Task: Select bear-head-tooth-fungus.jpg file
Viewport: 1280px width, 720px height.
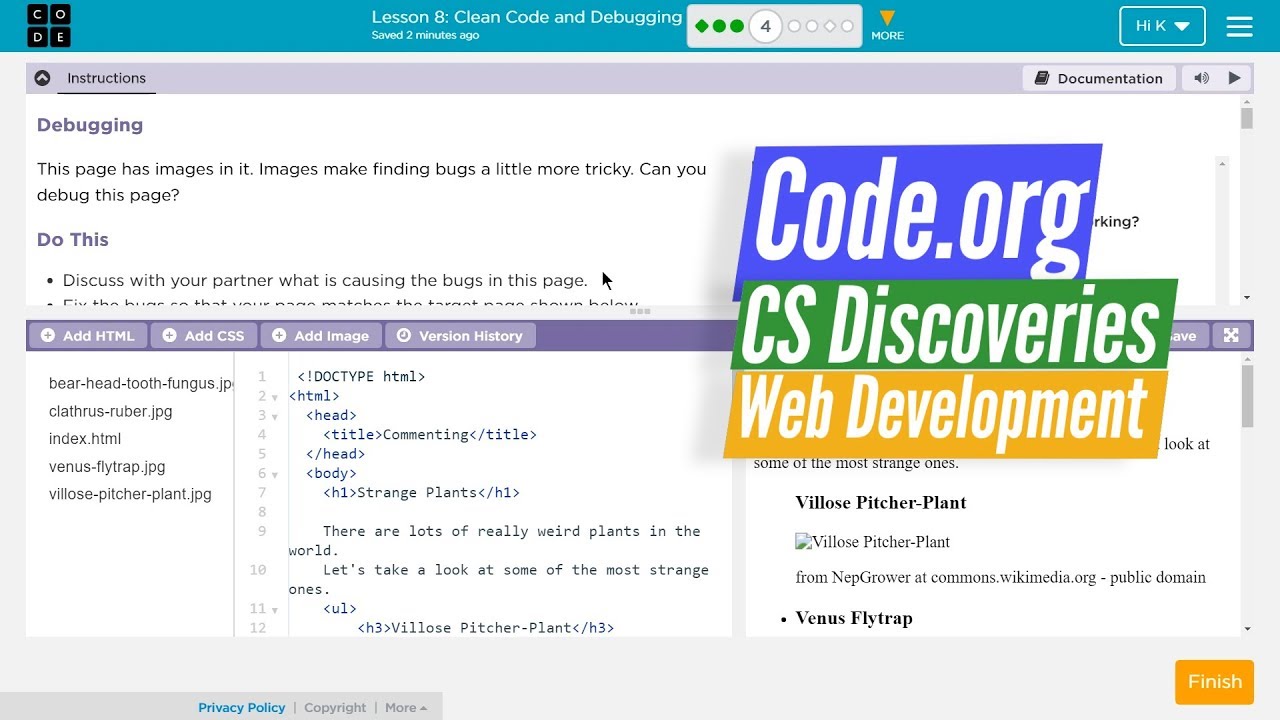Action: pyautogui.click(x=140, y=383)
